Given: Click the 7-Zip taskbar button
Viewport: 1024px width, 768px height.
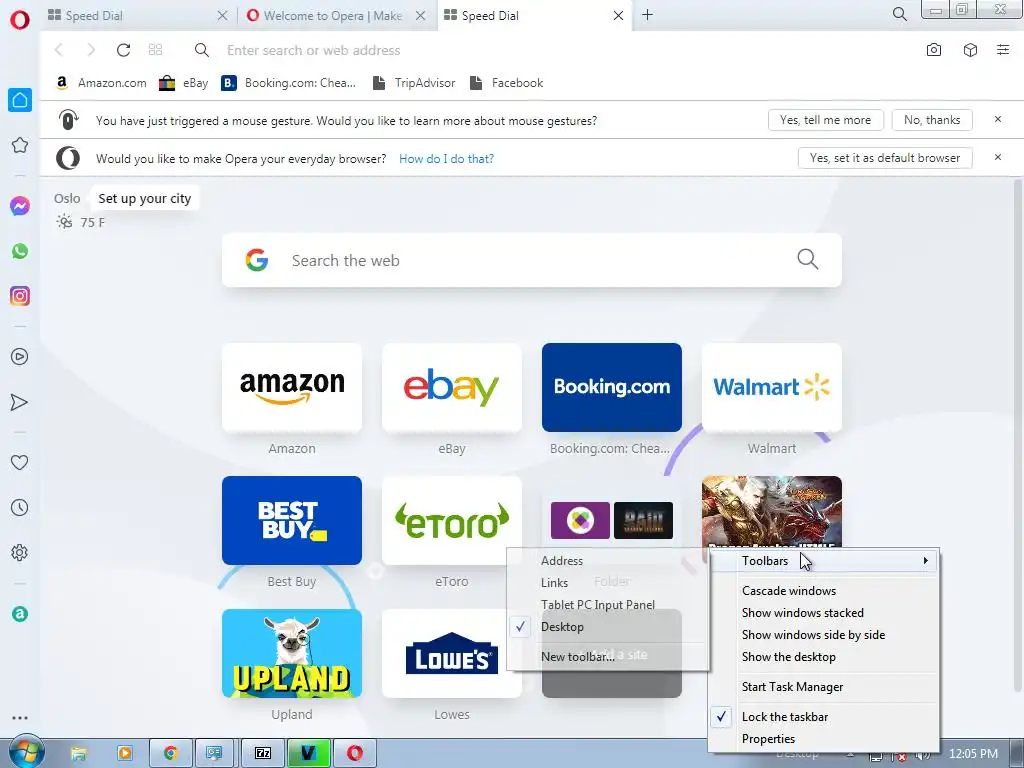Looking at the screenshot, I should tap(263, 754).
